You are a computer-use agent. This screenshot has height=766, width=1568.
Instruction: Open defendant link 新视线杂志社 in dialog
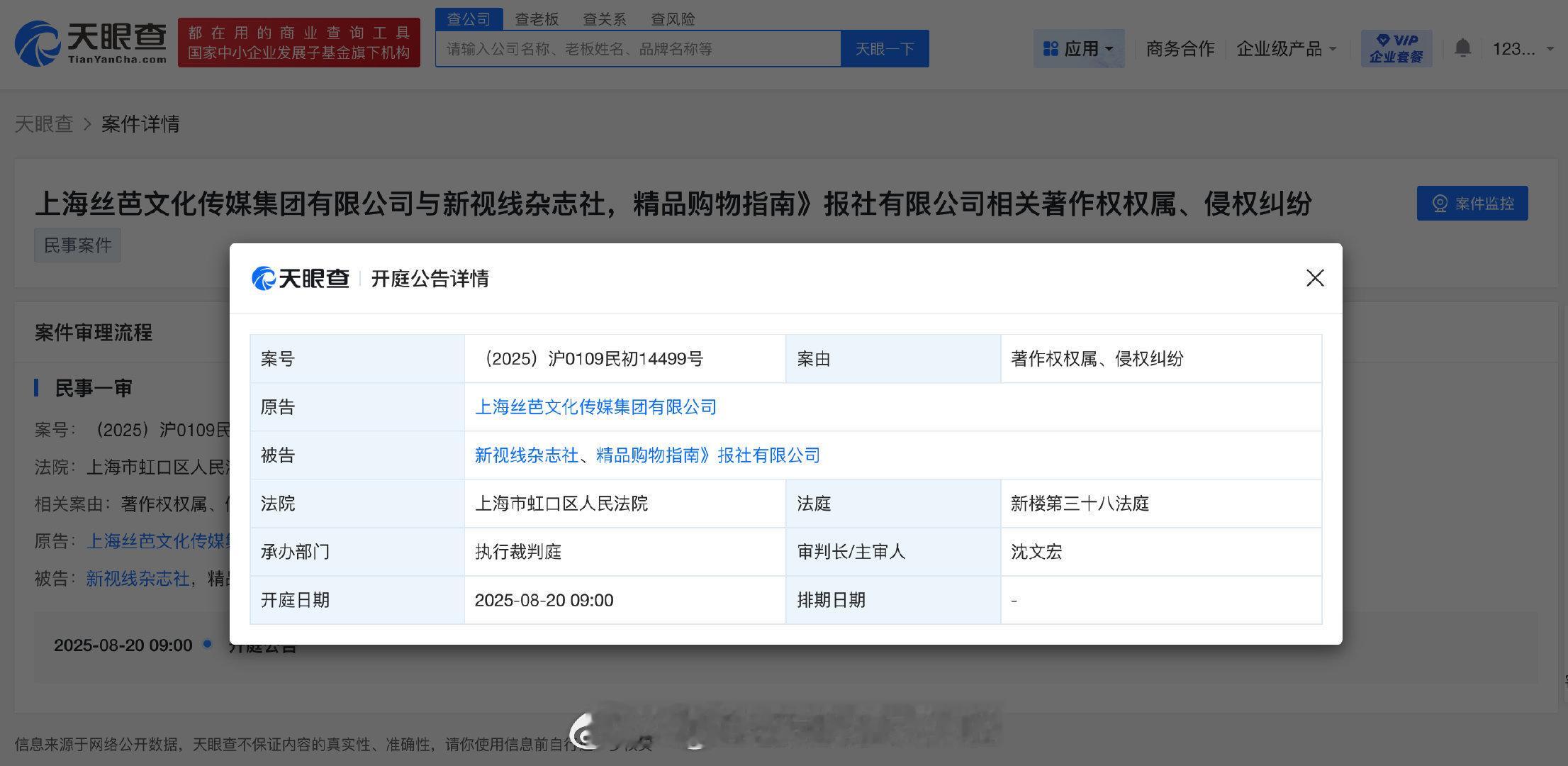526,455
